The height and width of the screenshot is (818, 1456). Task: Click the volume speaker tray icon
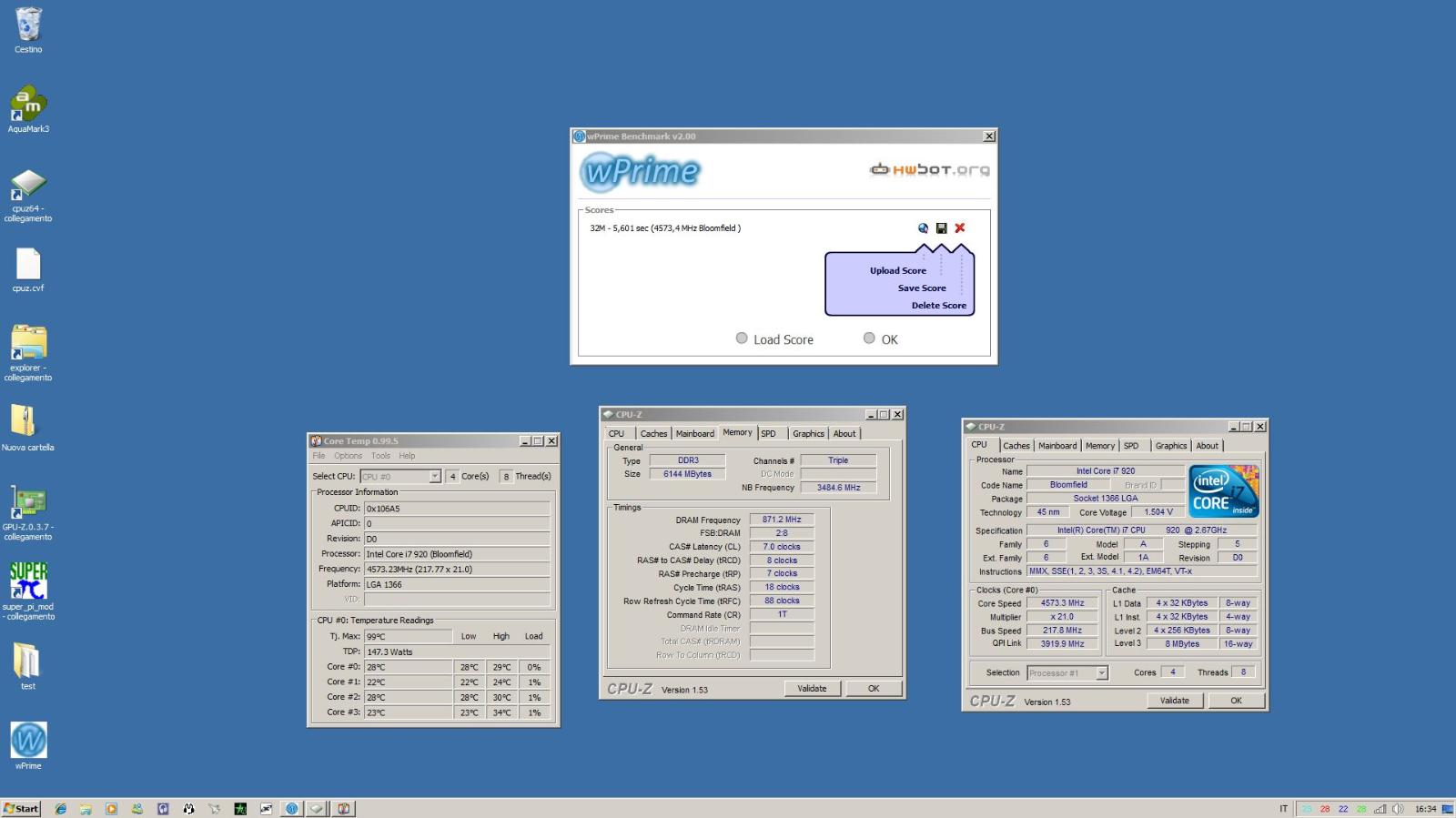pos(1398,808)
